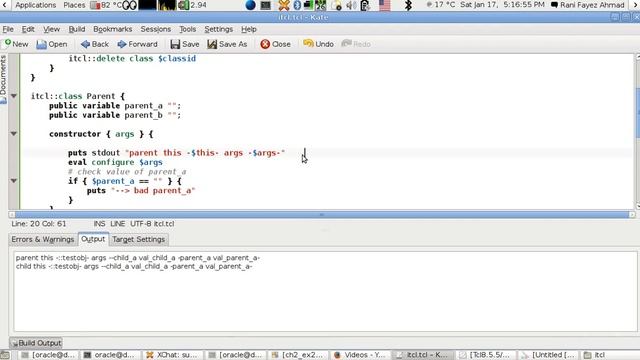Open the Bookmarks menu
The image size is (640, 360).
113,29
